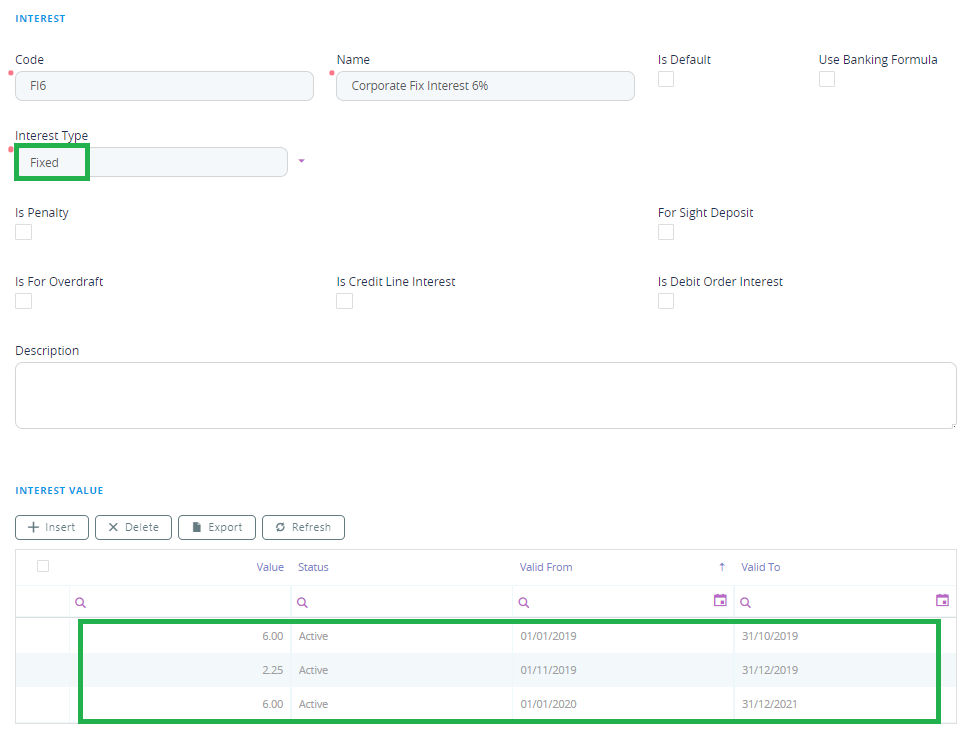Click the Insert button

click(52, 527)
